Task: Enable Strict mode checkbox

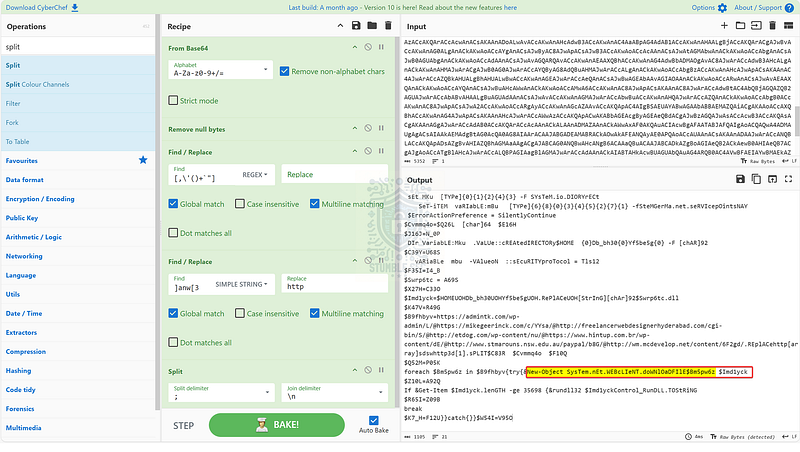Action: click(x=173, y=101)
